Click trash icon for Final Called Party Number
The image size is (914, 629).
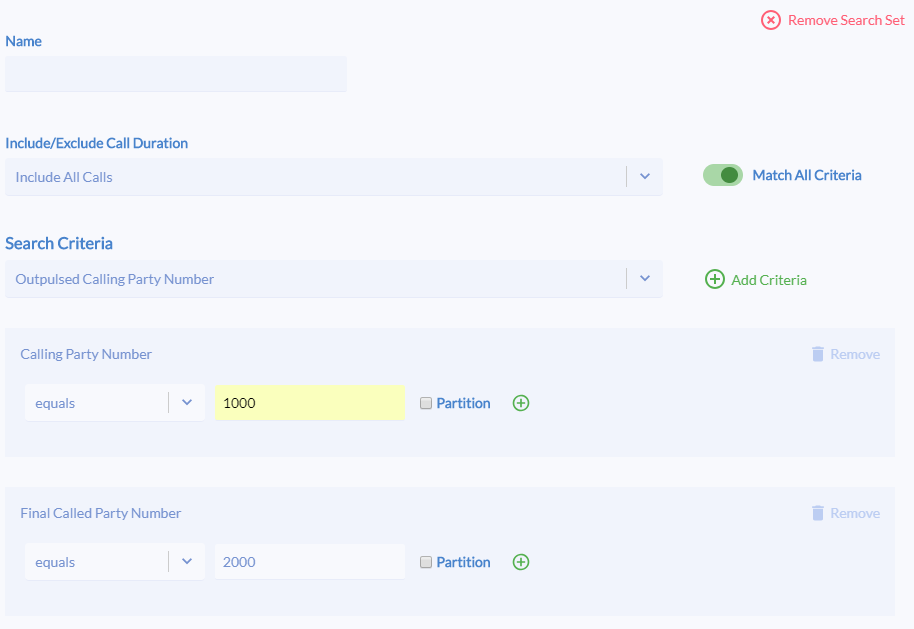818,513
